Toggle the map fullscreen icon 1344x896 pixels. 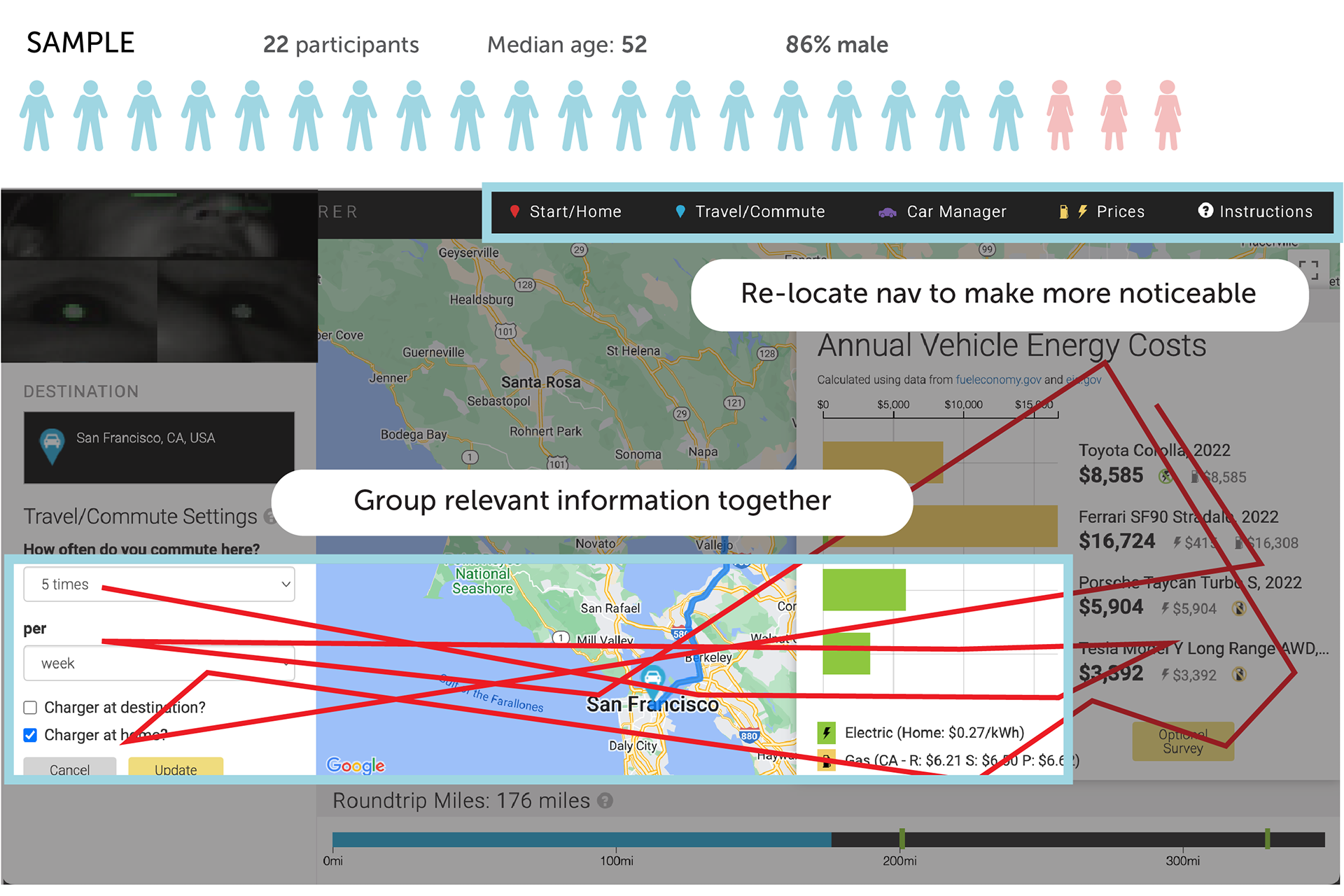point(1308,270)
